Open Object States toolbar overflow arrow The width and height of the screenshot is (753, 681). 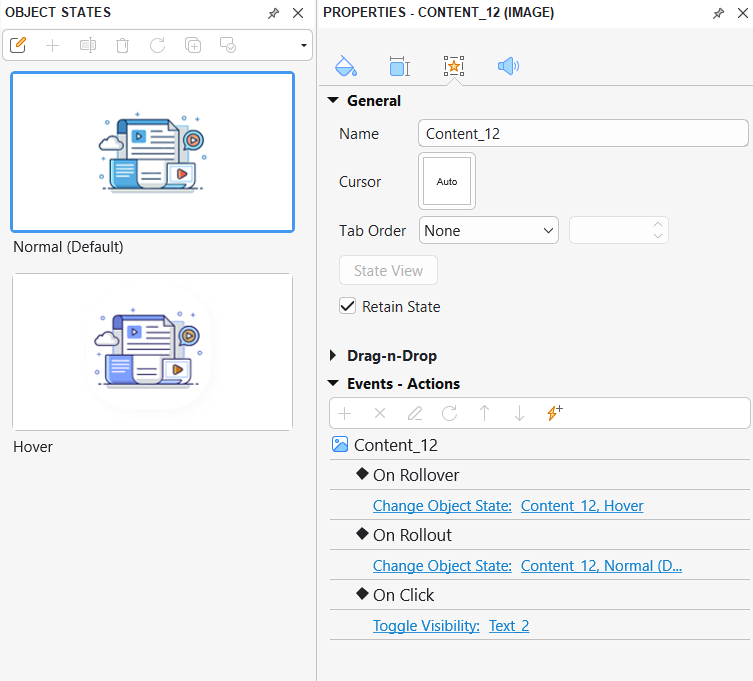point(303,46)
